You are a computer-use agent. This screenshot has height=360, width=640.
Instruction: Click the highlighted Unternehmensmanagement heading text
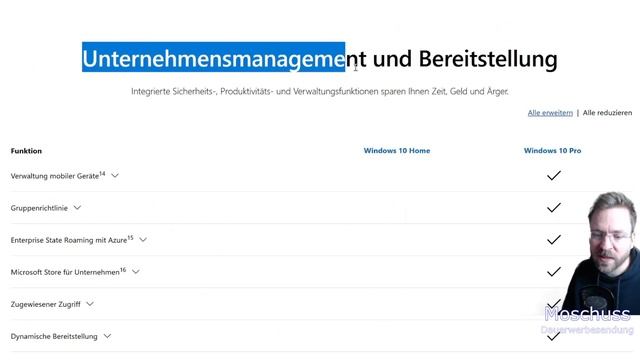(x=213, y=57)
